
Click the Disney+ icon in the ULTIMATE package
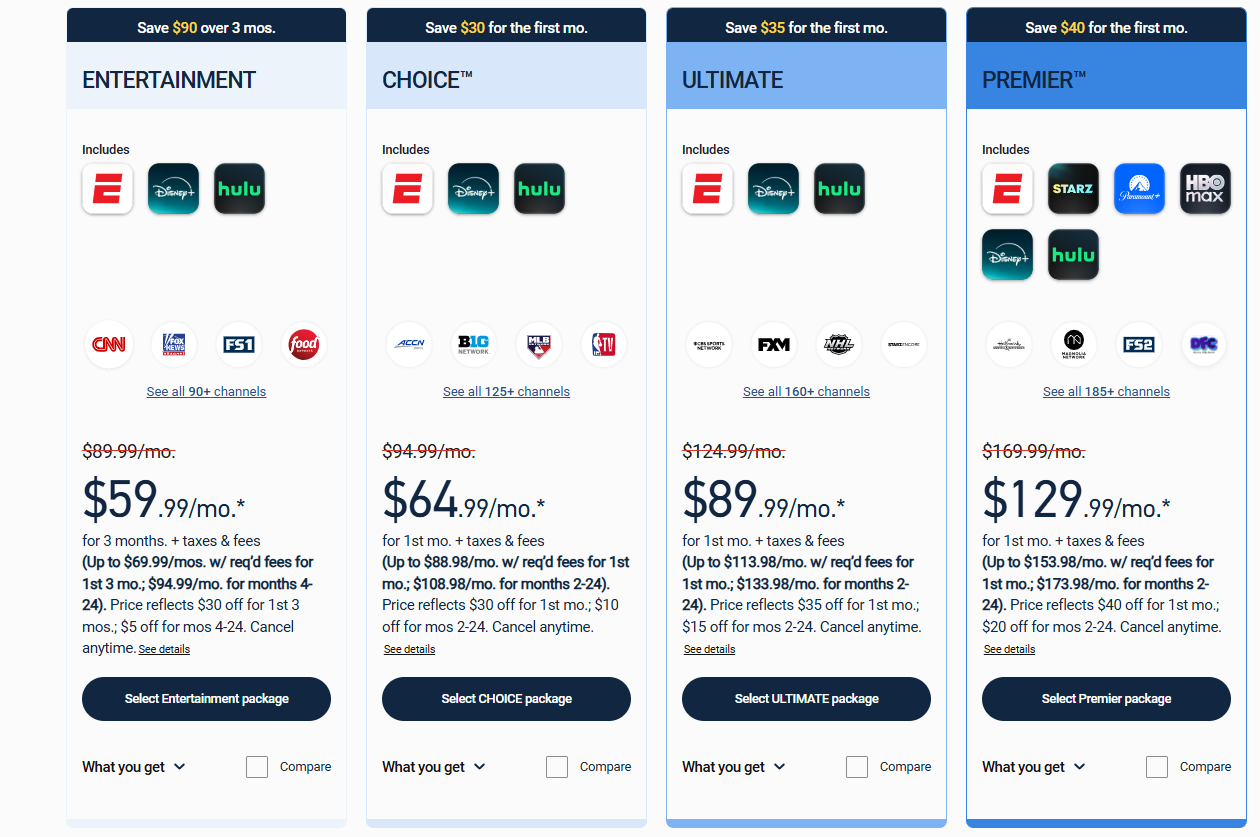(x=773, y=189)
